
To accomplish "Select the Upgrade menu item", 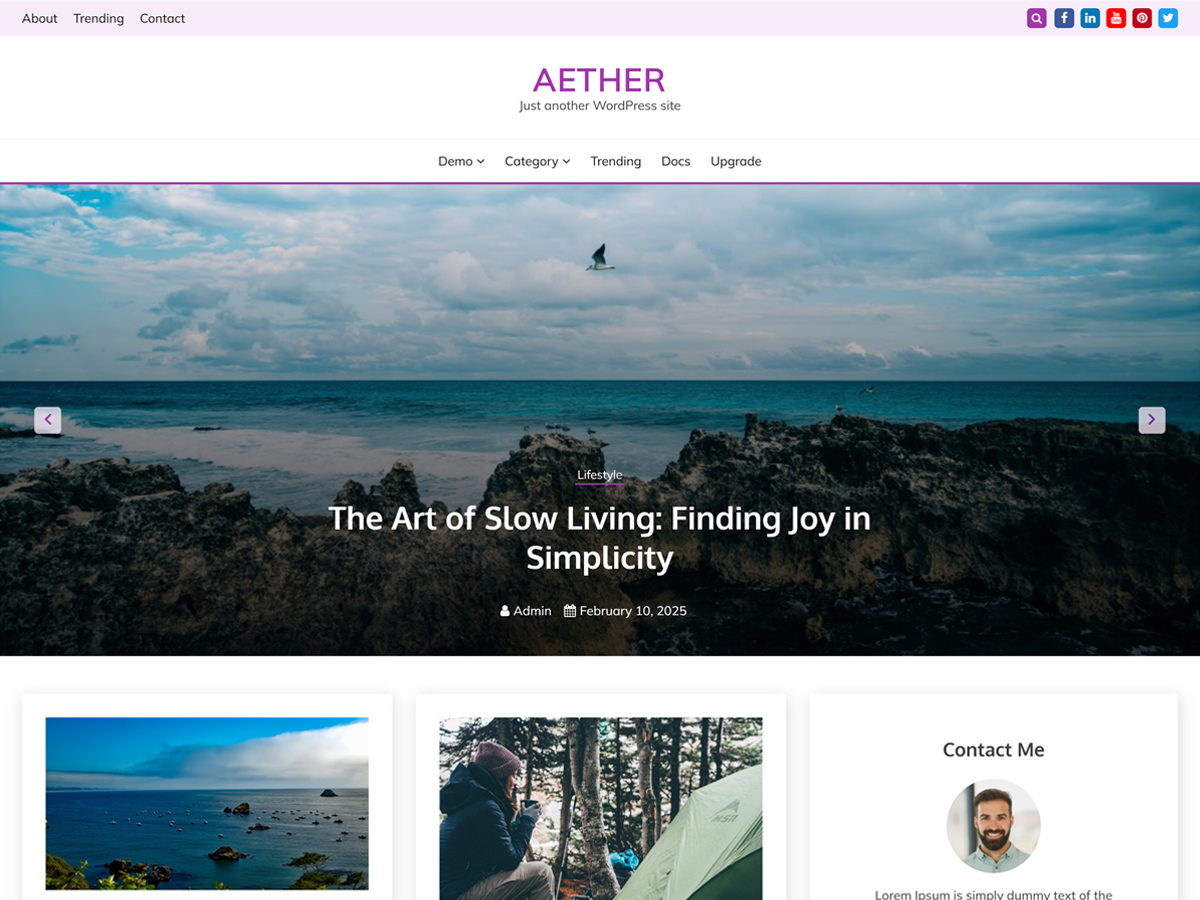I will [x=736, y=161].
